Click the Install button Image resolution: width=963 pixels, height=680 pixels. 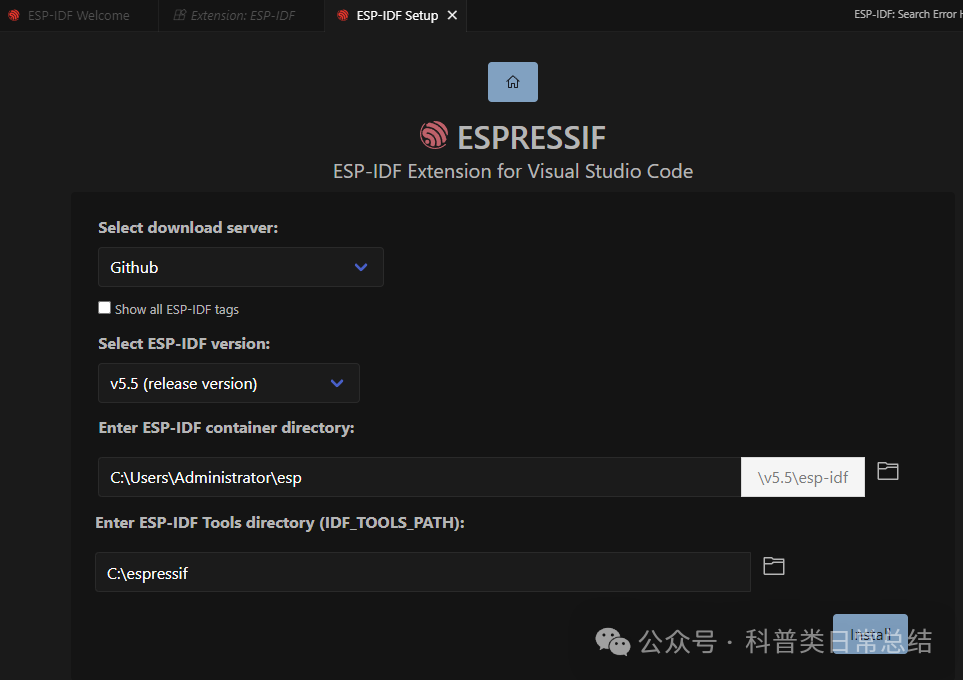[x=870, y=634]
